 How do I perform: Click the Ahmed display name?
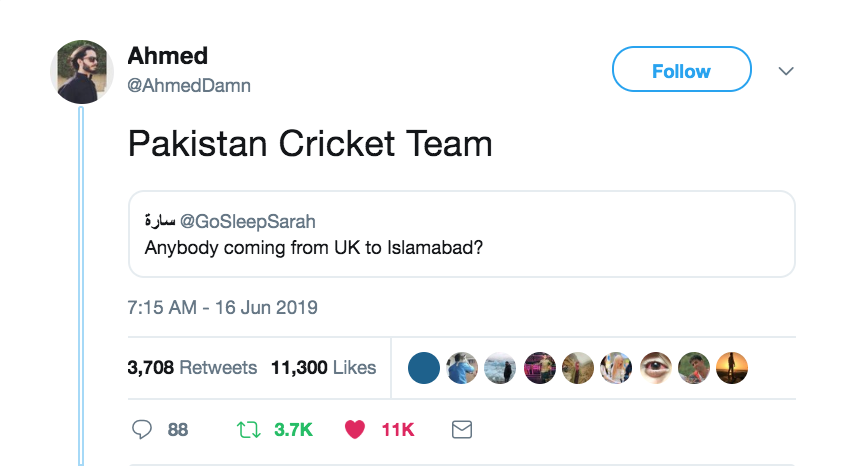point(167,56)
